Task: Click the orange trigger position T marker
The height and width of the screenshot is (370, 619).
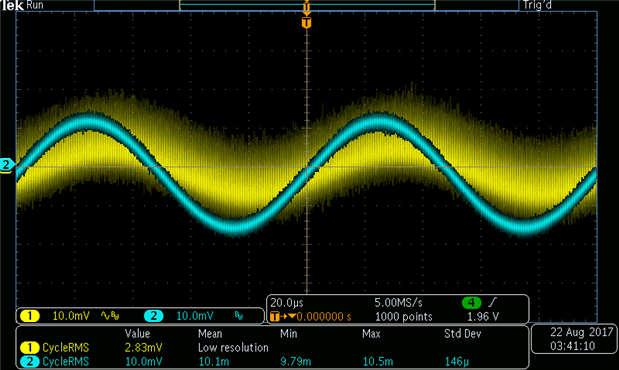Action: tap(306, 23)
